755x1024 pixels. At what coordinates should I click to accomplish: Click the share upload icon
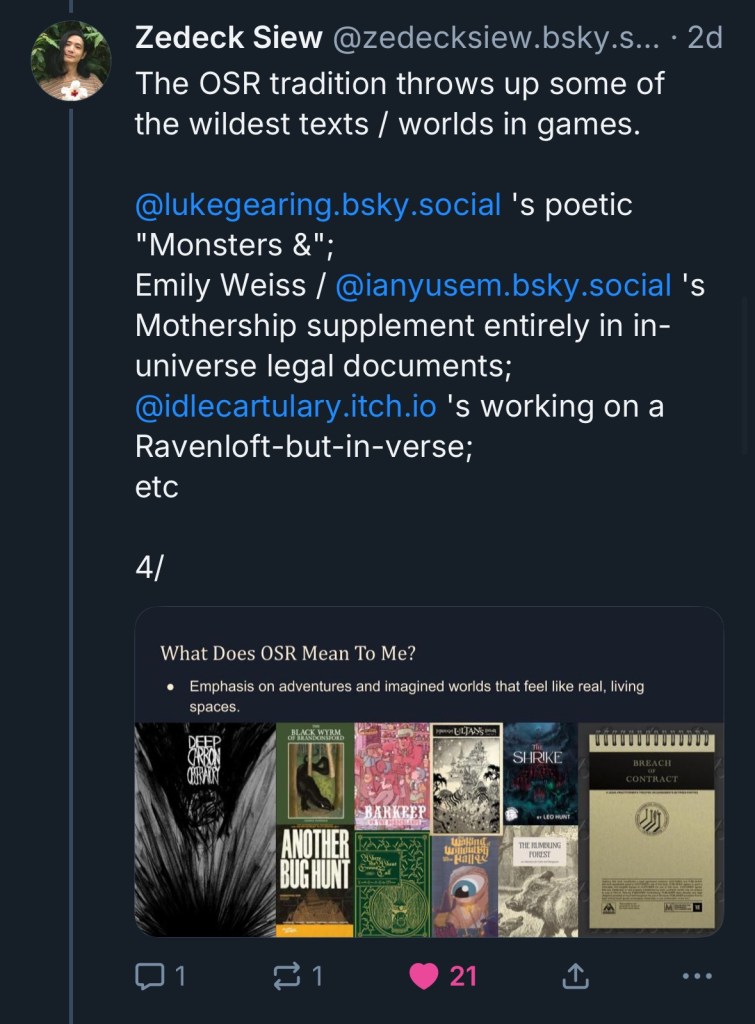(576, 975)
